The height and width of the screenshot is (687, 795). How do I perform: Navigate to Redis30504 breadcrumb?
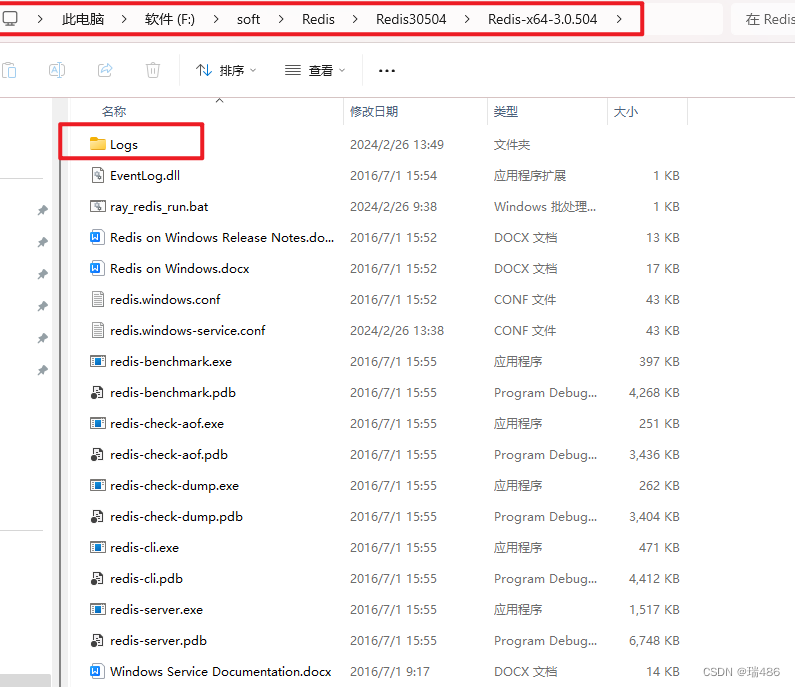coord(411,19)
